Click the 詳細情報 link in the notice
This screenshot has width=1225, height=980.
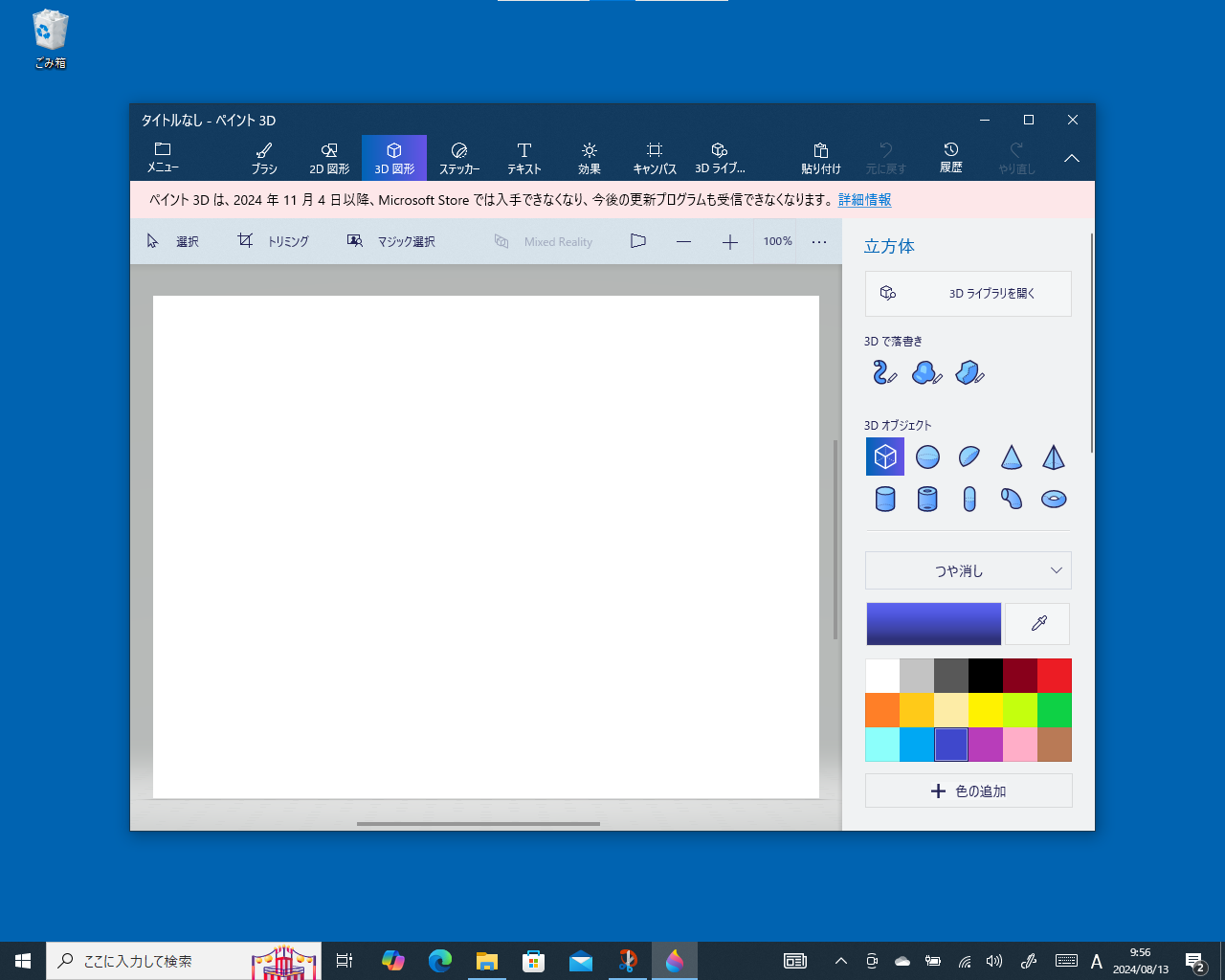point(864,200)
